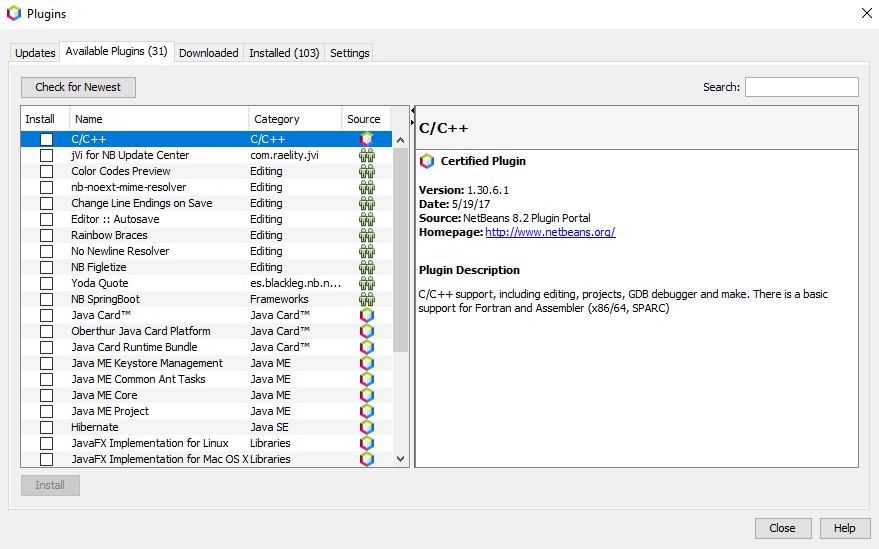Click the NetBeans source icon for Hibernate

[367, 427]
